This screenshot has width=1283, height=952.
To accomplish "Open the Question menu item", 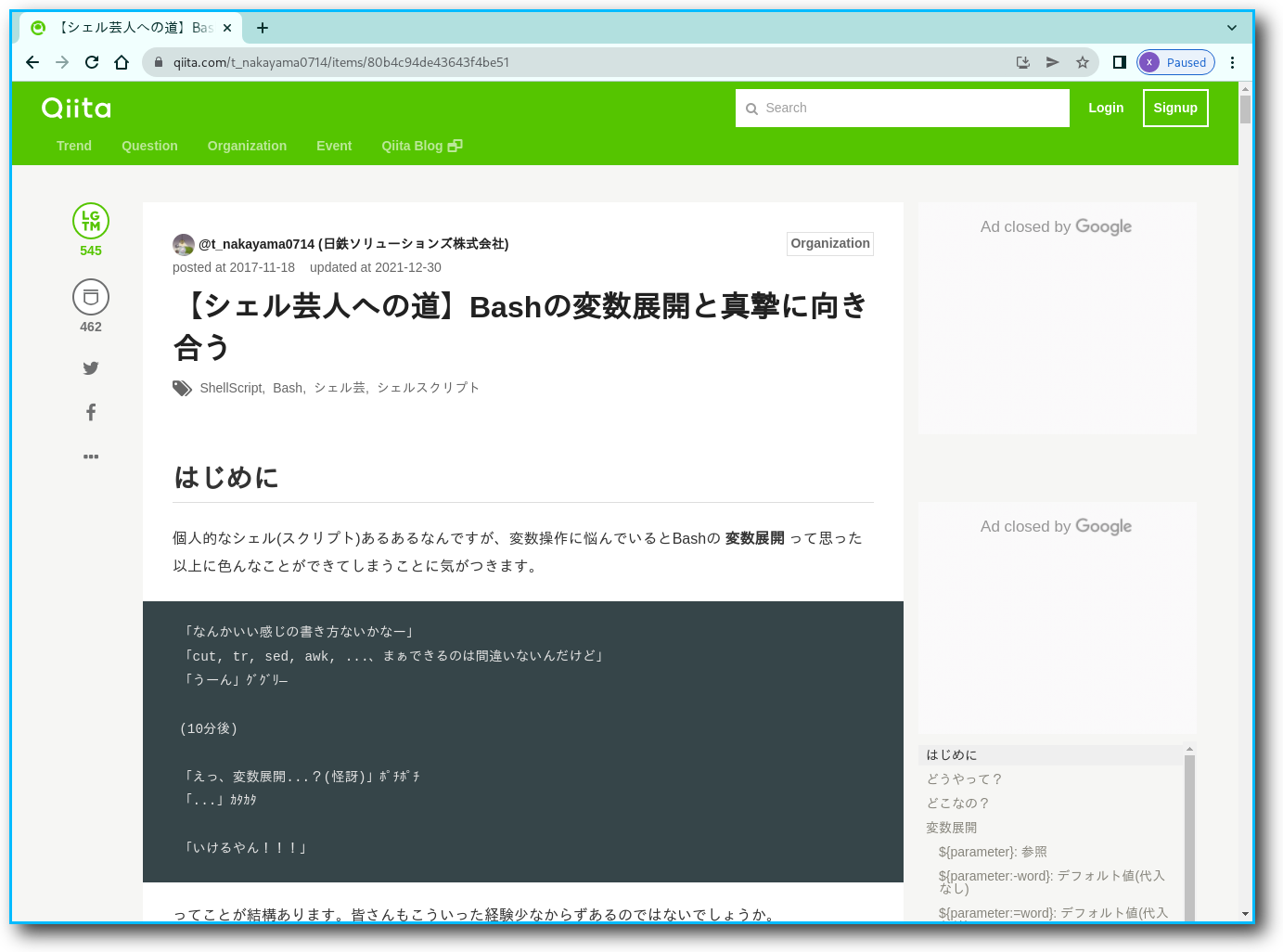I will click(x=149, y=146).
